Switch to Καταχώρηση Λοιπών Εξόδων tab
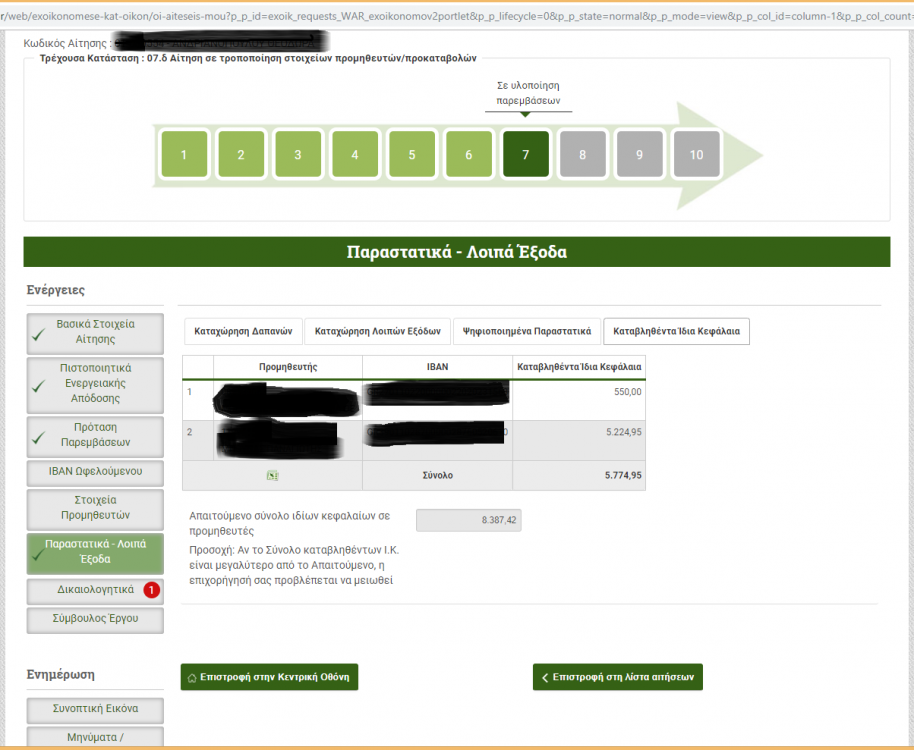 (377, 331)
